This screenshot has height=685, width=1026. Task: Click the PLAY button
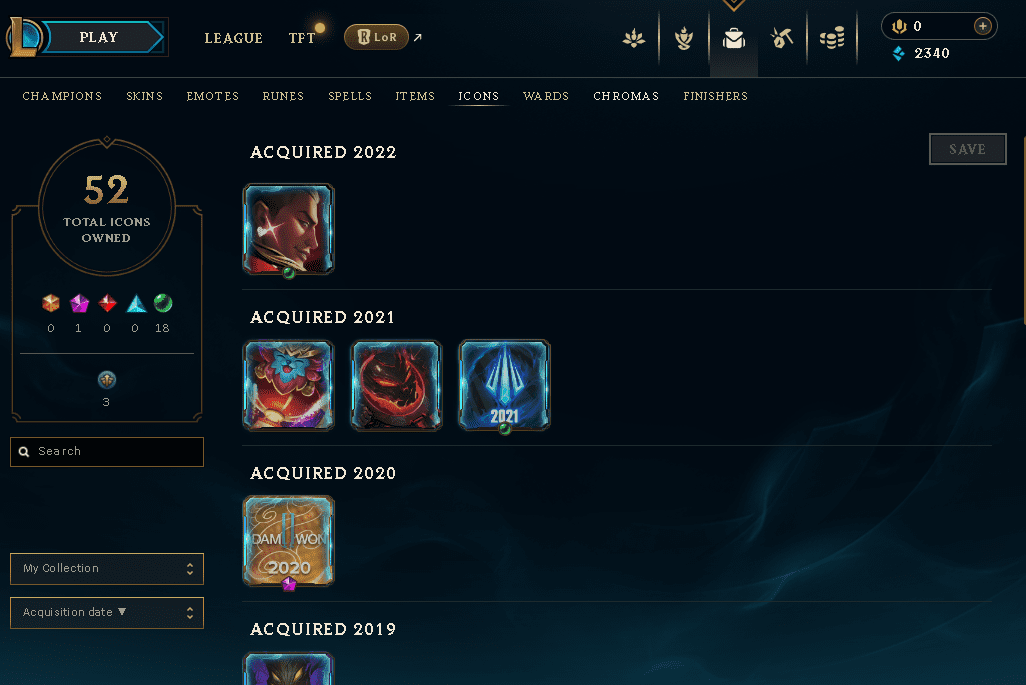point(99,37)
